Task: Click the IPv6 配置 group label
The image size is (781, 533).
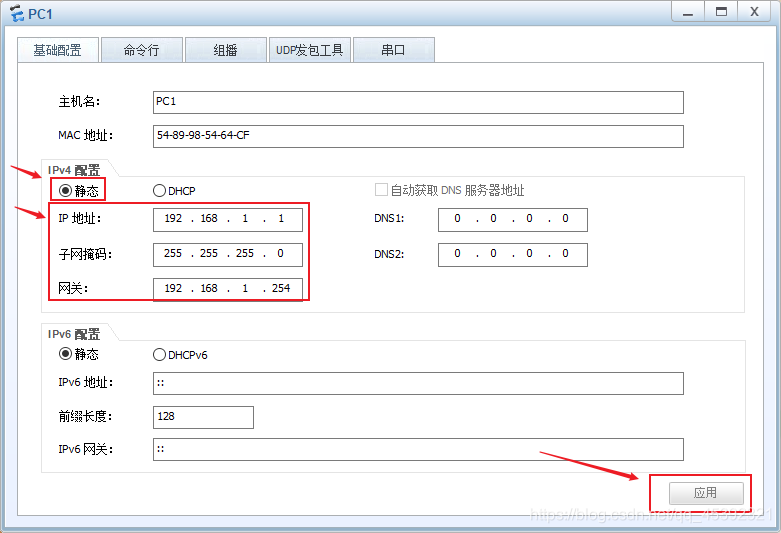Action: (x=74, y=334)
